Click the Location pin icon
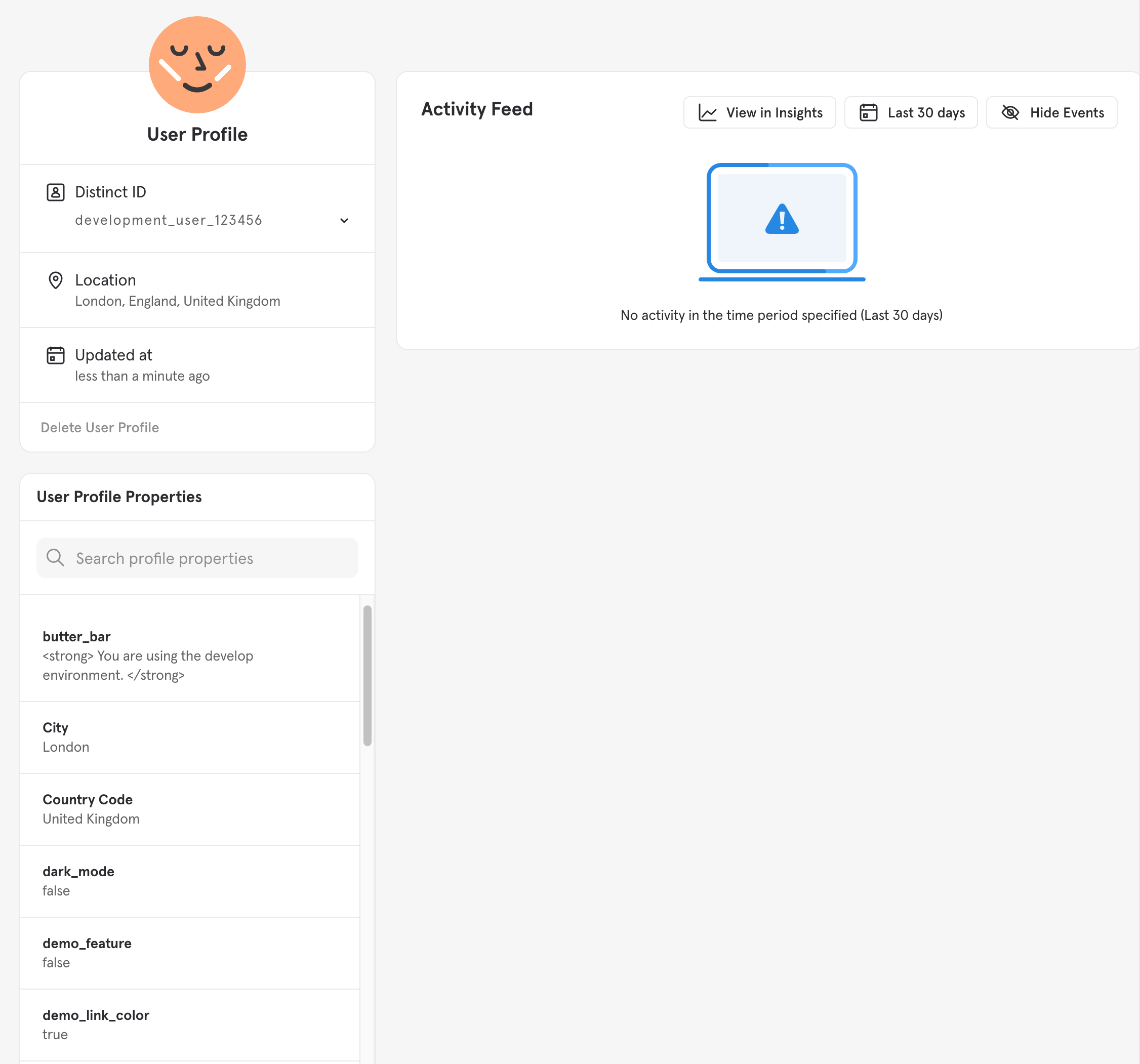Image resolution: width=1140 pixels, height=1064 pixels. (x=55, y=280)
